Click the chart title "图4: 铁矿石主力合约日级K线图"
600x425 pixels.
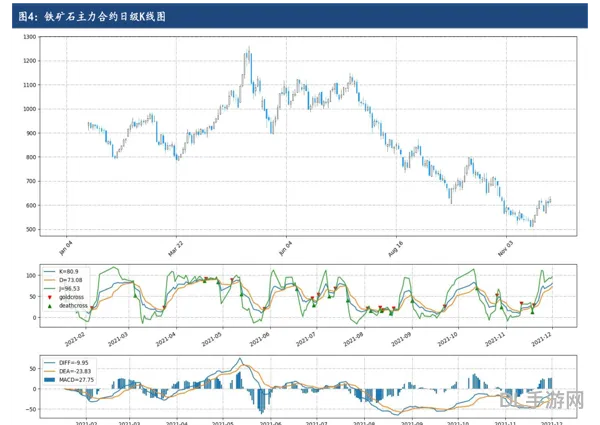coord(92,16)
